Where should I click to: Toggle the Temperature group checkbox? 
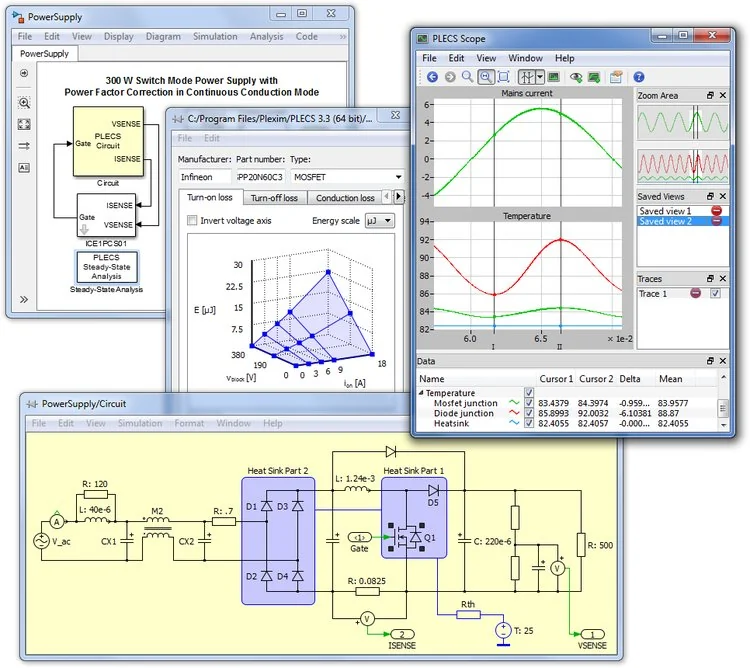point(529,393)
